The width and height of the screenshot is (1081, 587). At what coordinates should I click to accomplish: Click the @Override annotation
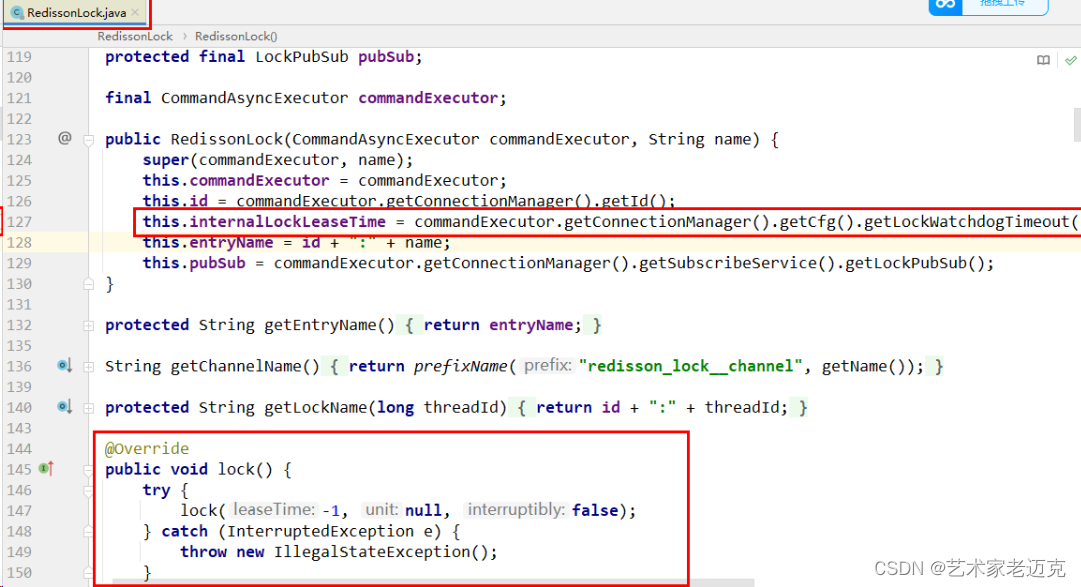coord(147,448)
